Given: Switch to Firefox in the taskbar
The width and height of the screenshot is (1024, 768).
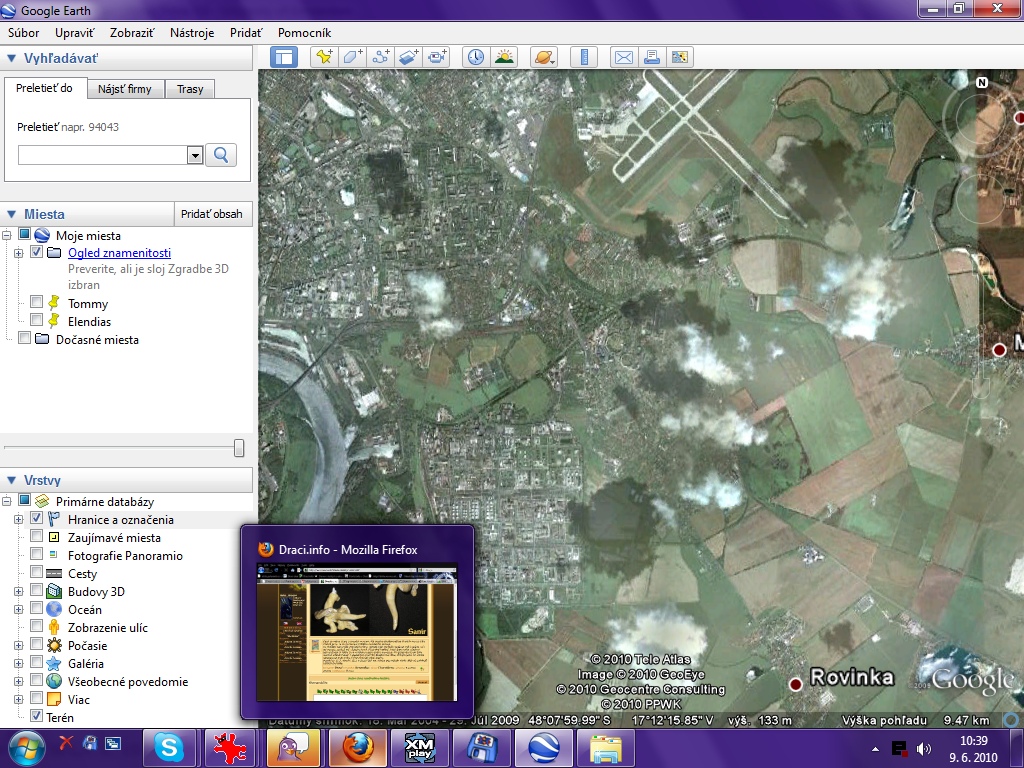Looking at the screenshot, I should coord(357,748).
